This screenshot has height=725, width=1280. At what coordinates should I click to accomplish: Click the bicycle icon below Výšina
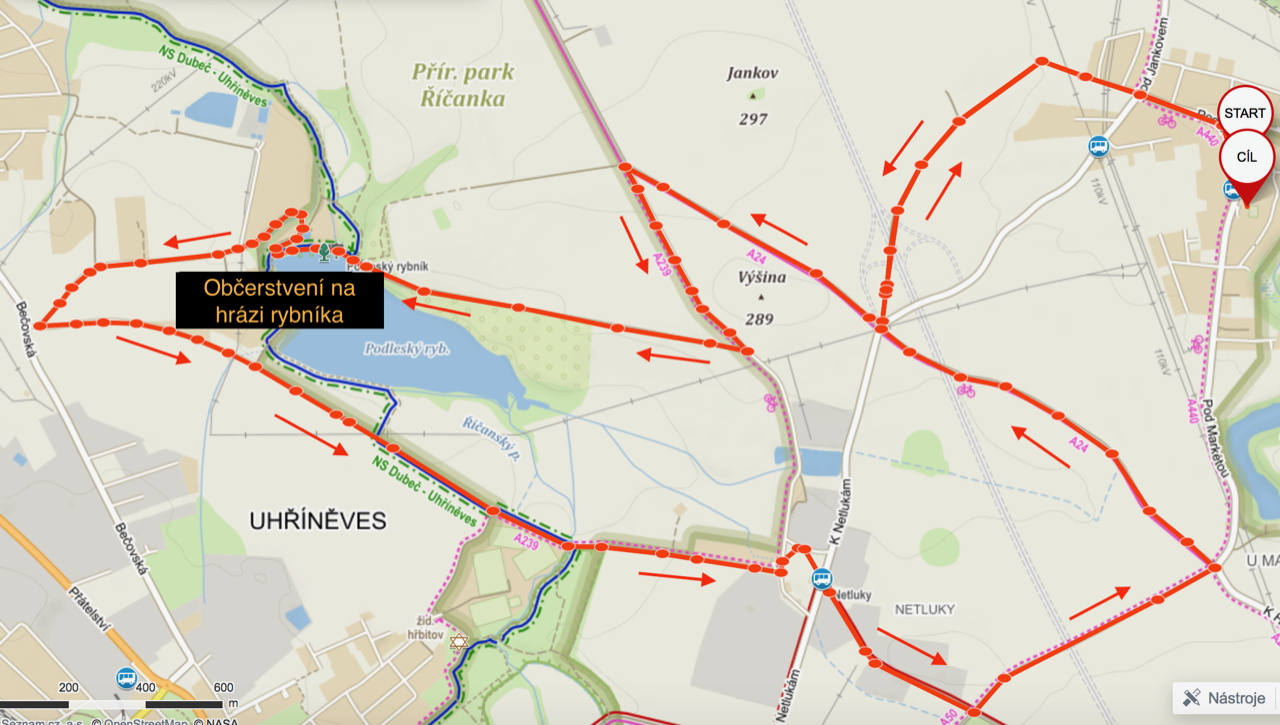point(770,402)
